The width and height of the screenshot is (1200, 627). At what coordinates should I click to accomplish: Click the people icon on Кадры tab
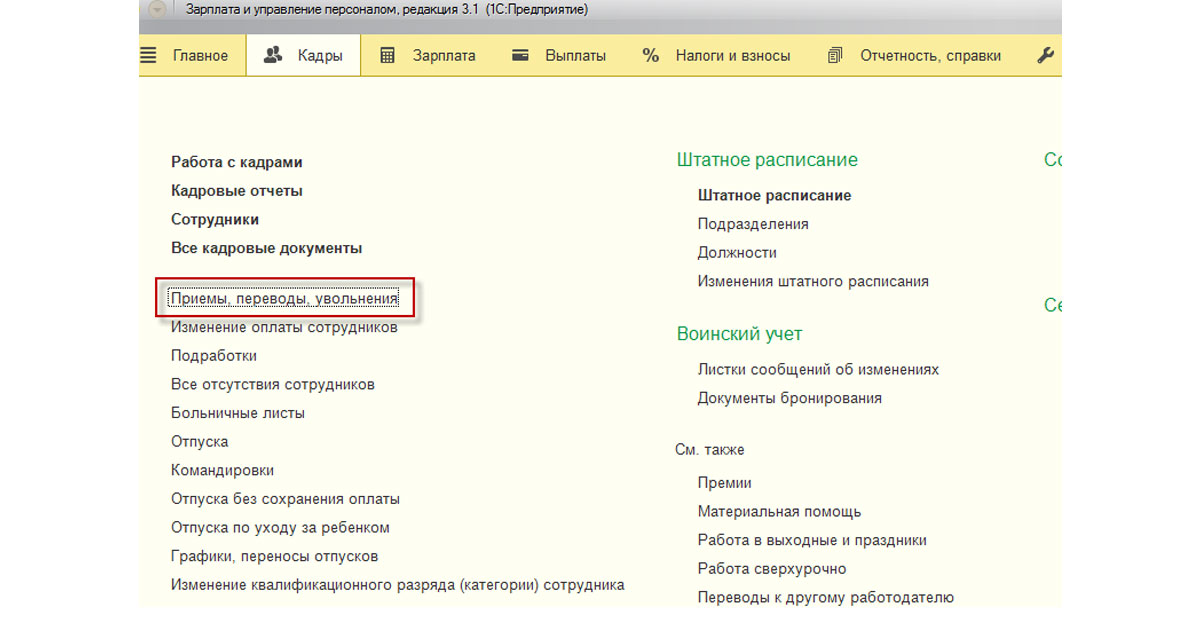click(273, 56)
